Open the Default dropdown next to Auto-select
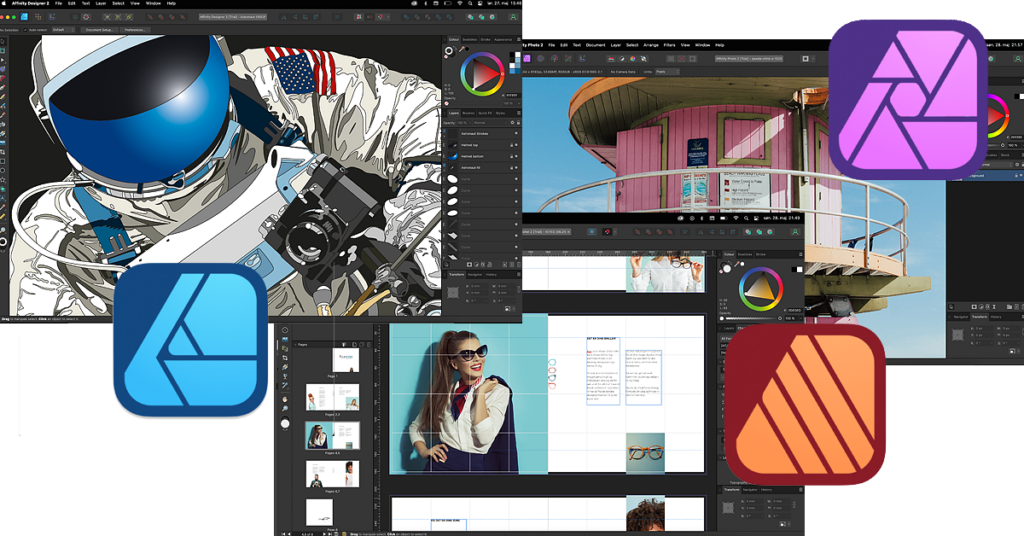 pyautogui.click(x=63, y=30)
